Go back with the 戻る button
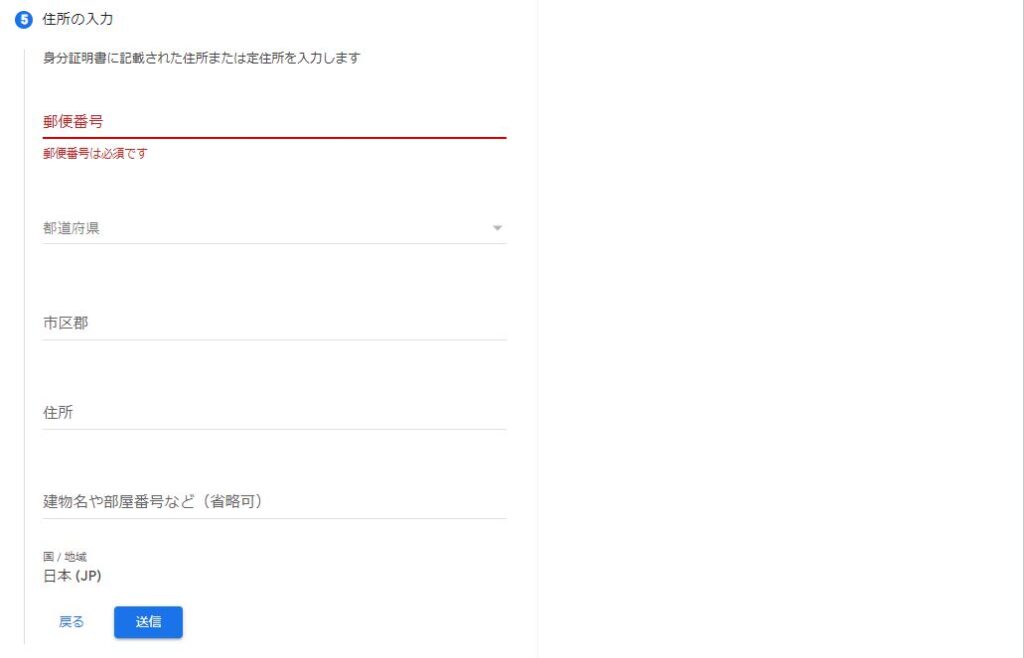Viewport: 1024px width, 658px height. pos(71,622)
